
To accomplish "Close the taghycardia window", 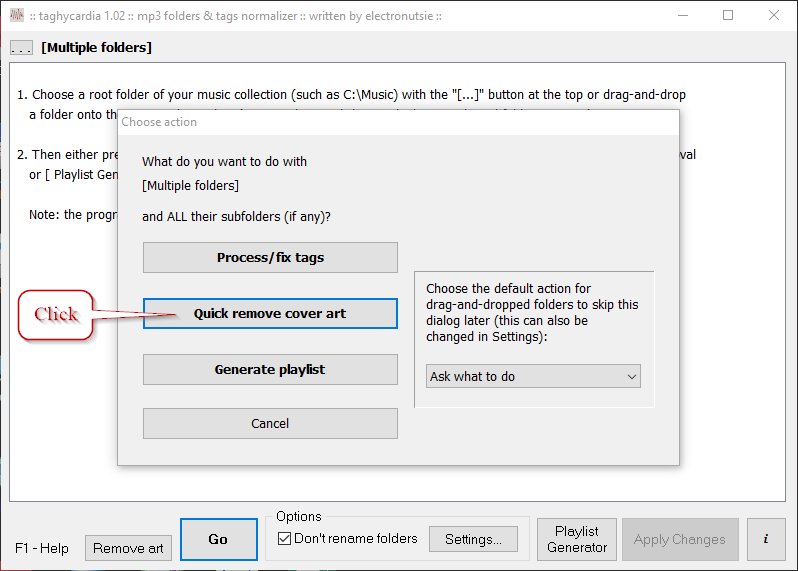I will (773, 16).
